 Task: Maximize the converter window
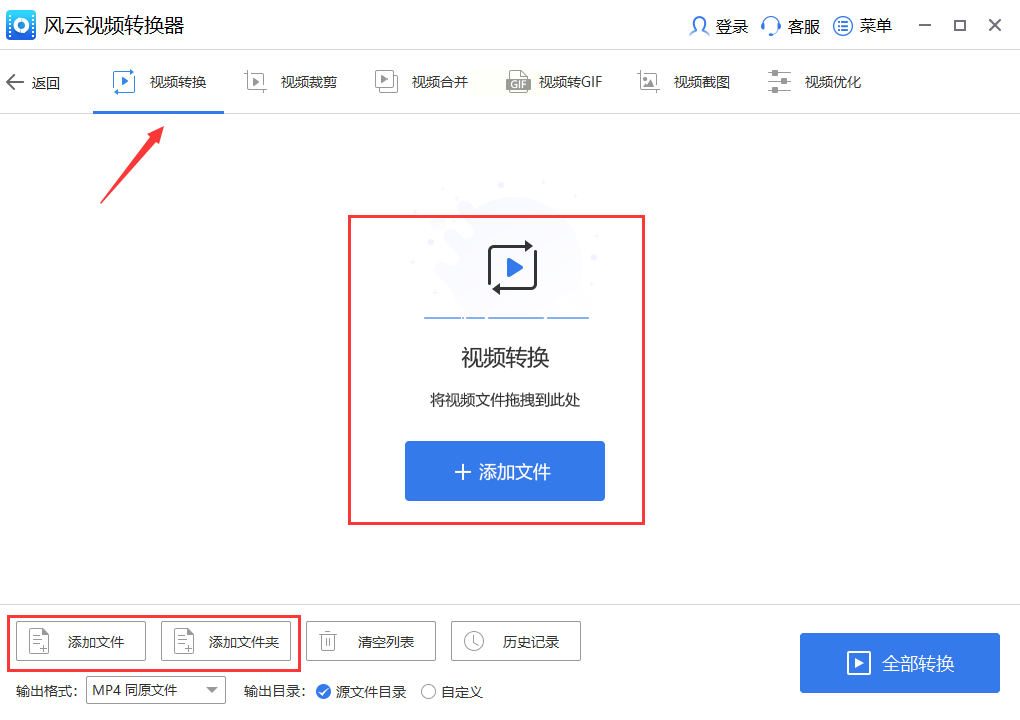pos(960,25)
